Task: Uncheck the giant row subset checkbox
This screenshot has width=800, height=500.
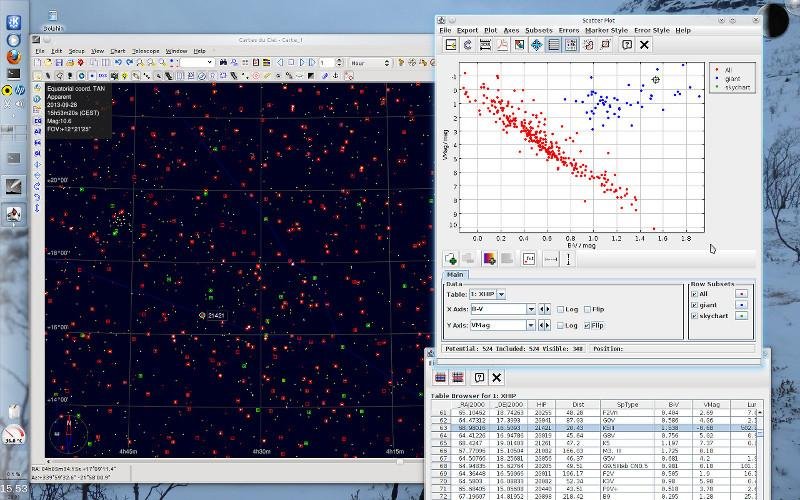Action: [695, 304]
